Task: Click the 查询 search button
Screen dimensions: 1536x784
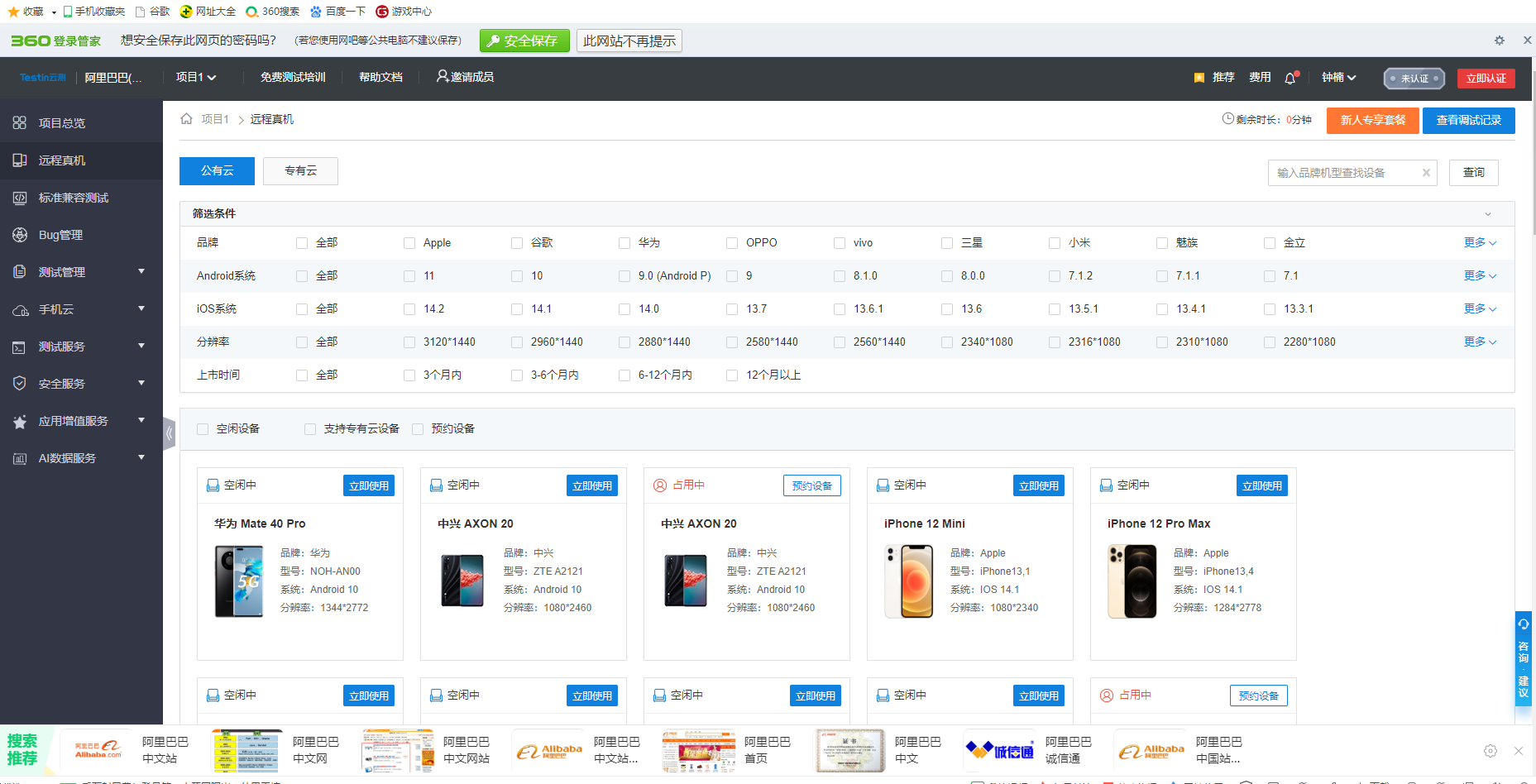Action: click(1474, 173)
